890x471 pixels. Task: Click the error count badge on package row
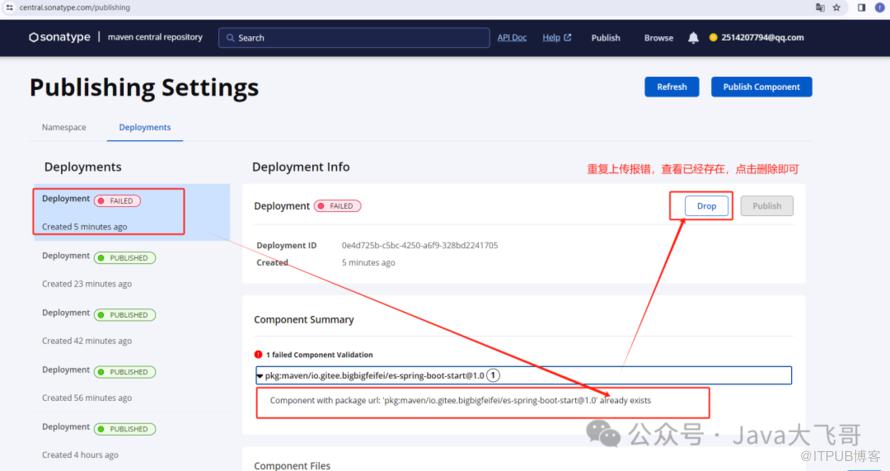pos(493,375)
